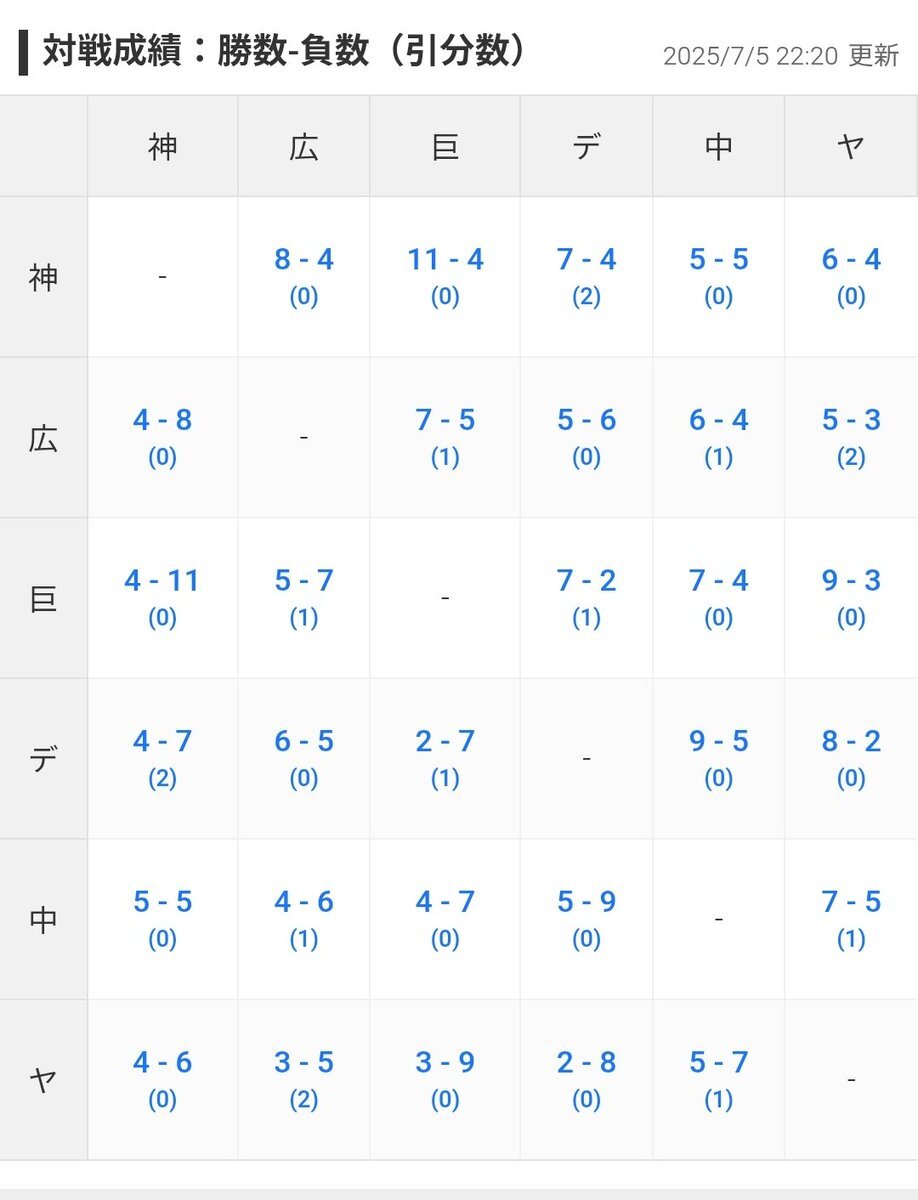Image resolution: width=918 pixels, height=1200 pixels.
Task: Select 中 vs ヤ record 7 - 5
Action: [x=851, y=903]
